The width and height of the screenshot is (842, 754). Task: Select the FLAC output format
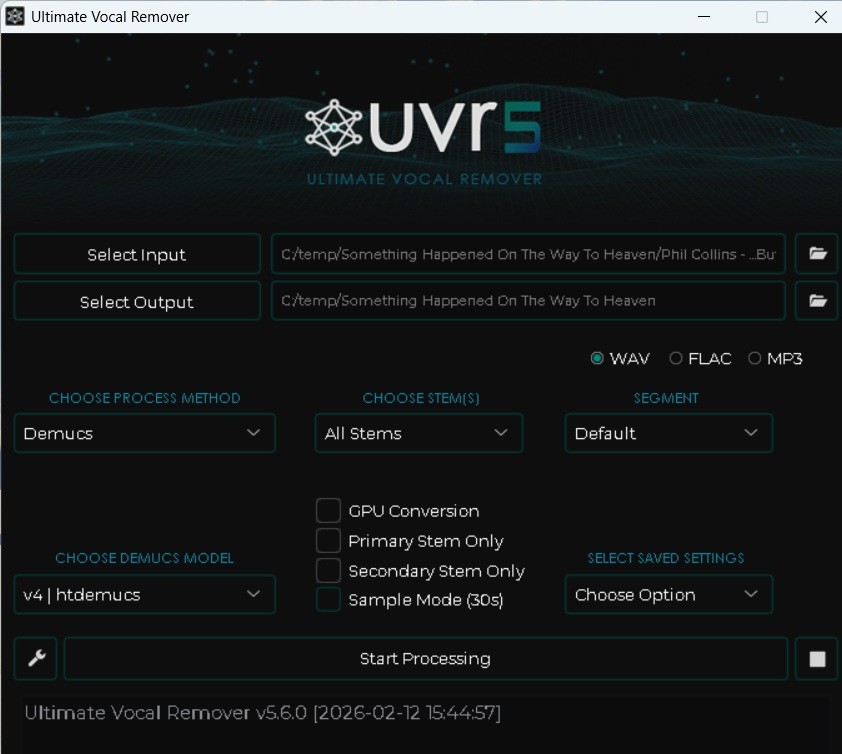click(x=677, y=358)
